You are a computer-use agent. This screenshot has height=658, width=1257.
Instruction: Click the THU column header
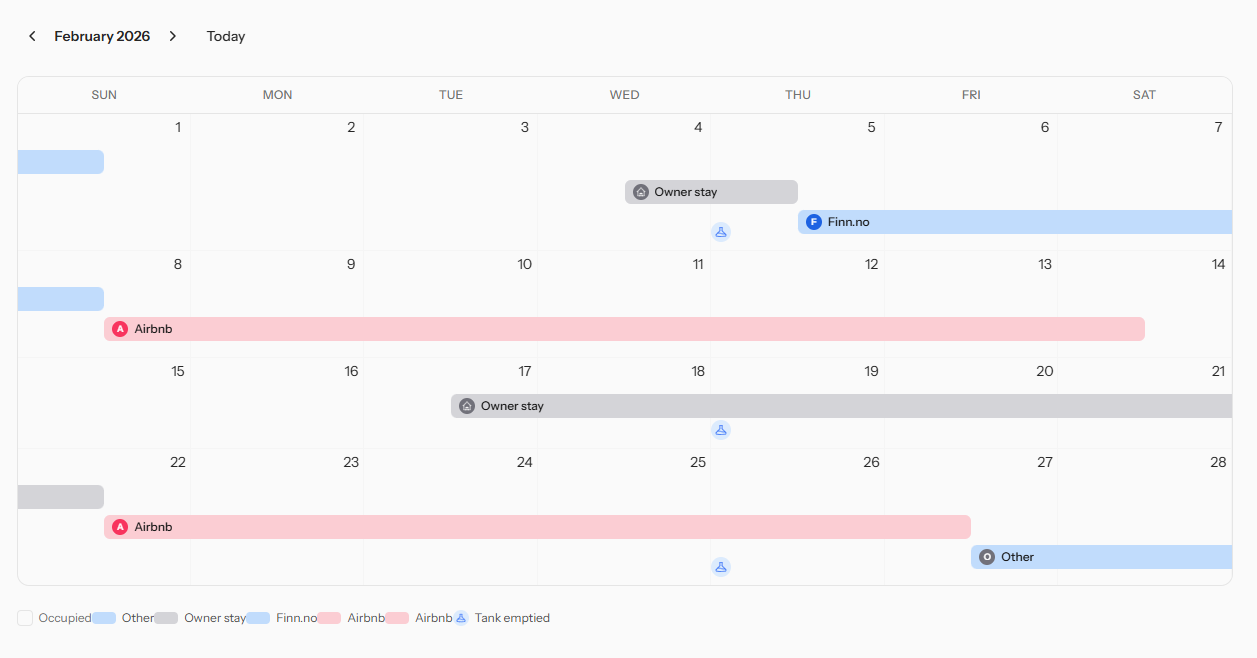point(798,95)
